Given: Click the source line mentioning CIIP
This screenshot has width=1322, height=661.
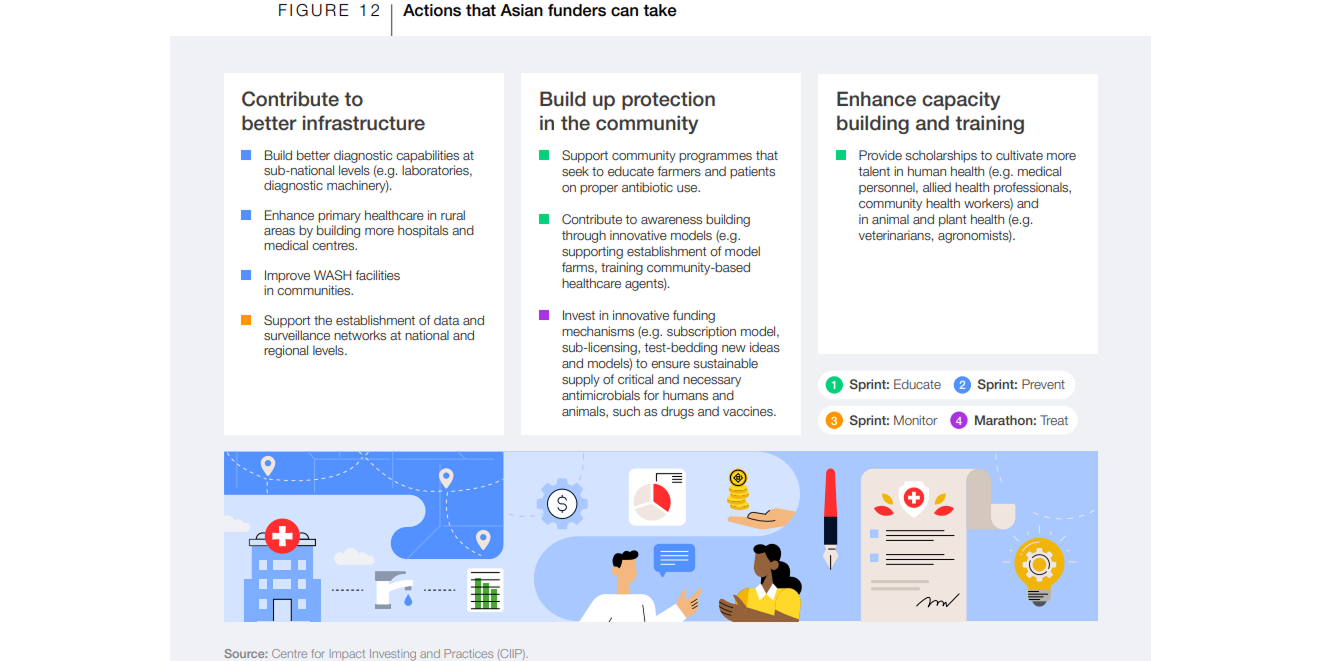Looking at the screenshot, I should [x=376, y=653].
